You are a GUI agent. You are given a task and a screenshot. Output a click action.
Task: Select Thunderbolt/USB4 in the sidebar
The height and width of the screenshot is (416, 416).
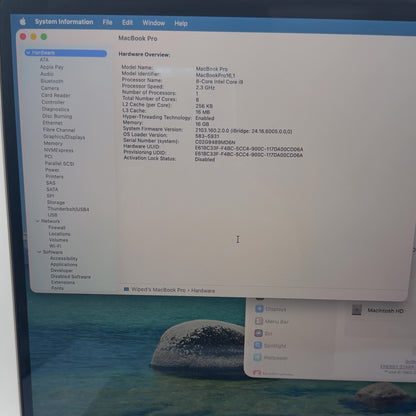click(x=68, y=209)
